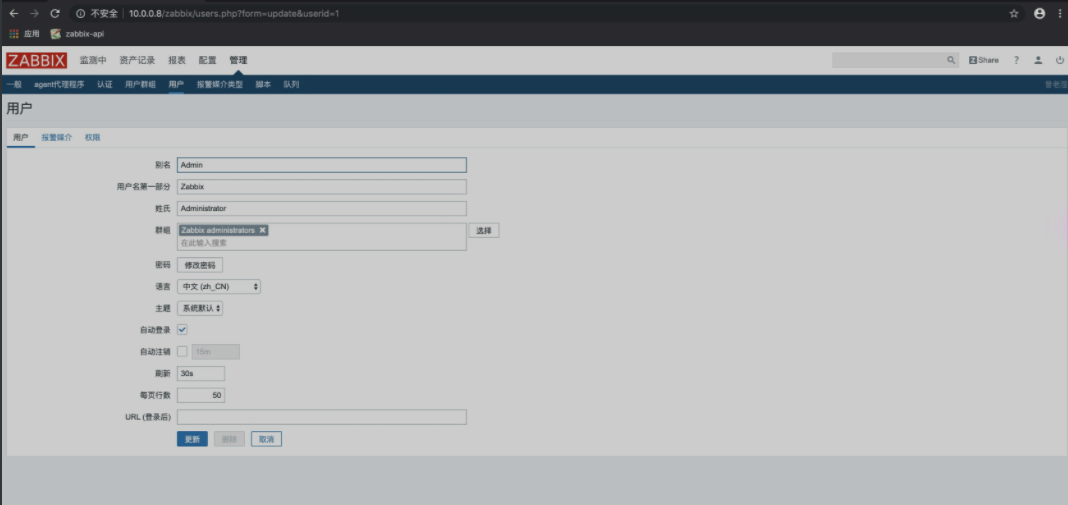Click the 选择 button next to groups
The height and width of the screenshot is (505, 1068).
[484, 230]
